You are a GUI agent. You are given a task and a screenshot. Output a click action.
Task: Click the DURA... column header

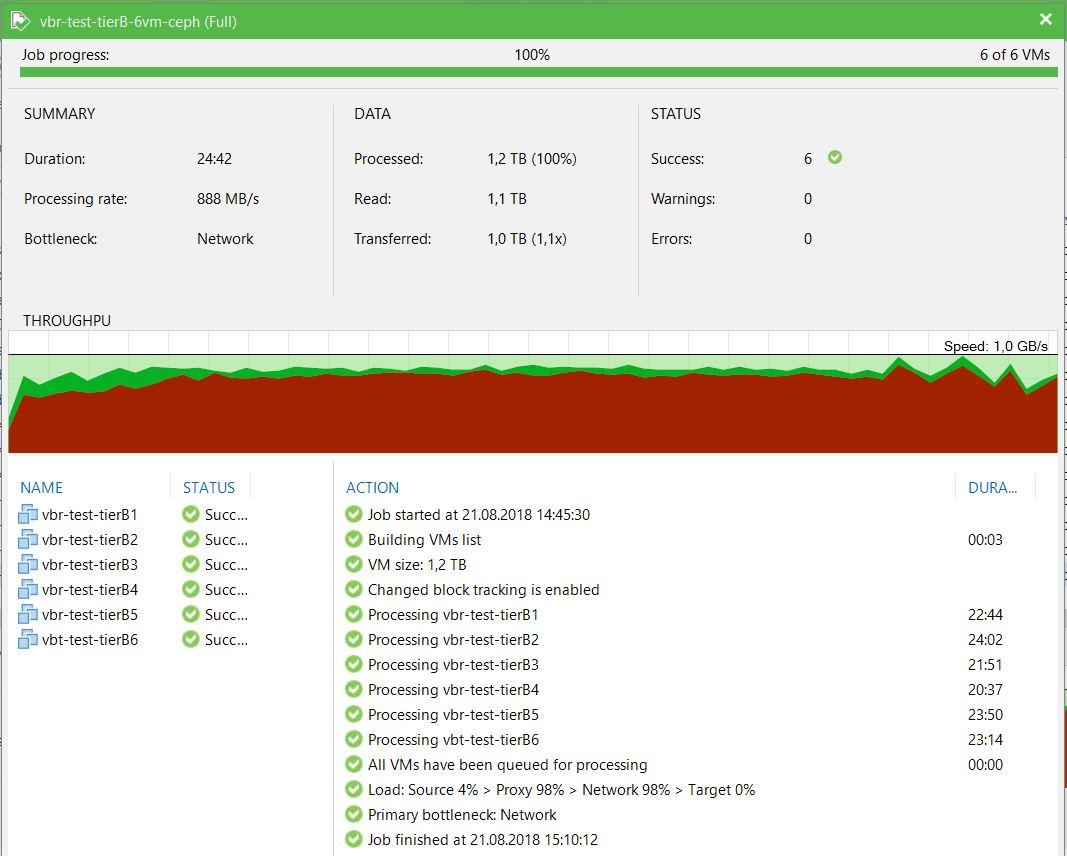pyautogui.click(x=992, y=488)
